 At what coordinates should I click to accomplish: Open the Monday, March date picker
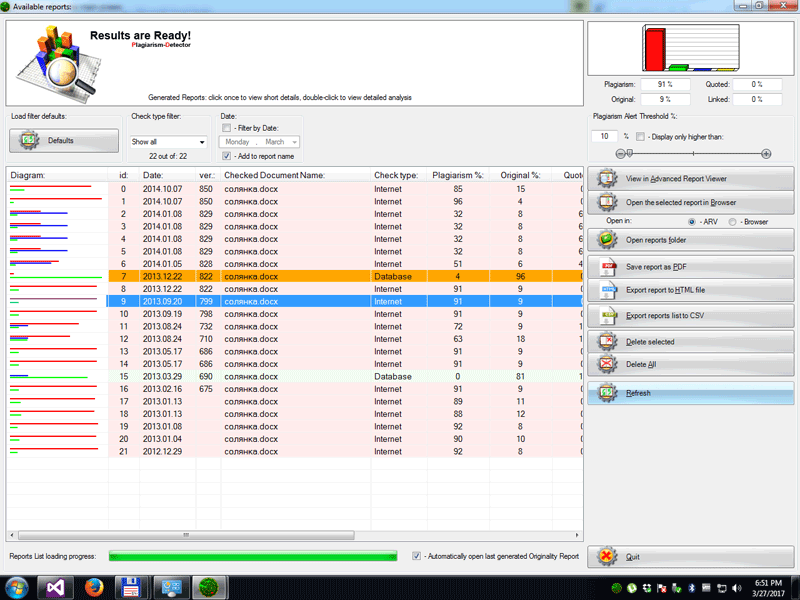(259, 142)
